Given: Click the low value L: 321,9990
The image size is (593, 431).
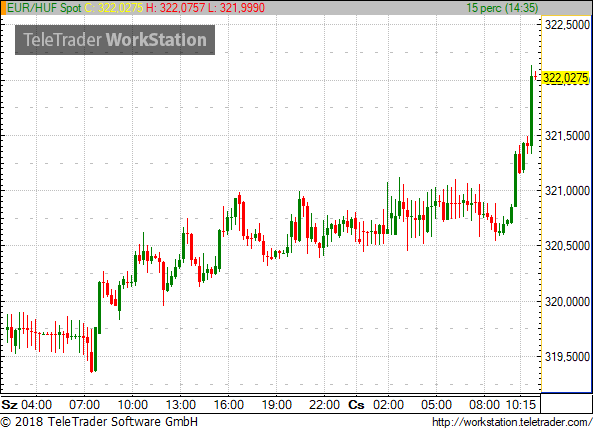Looking at the screenshot, I should [236, 8].
